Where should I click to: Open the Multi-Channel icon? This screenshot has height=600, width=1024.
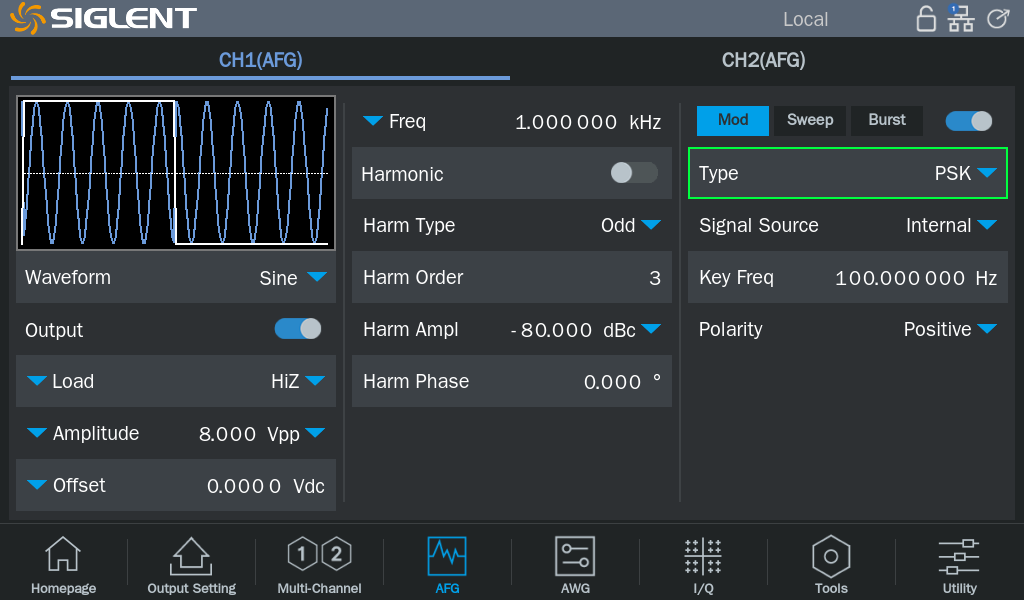coord(319,565)
